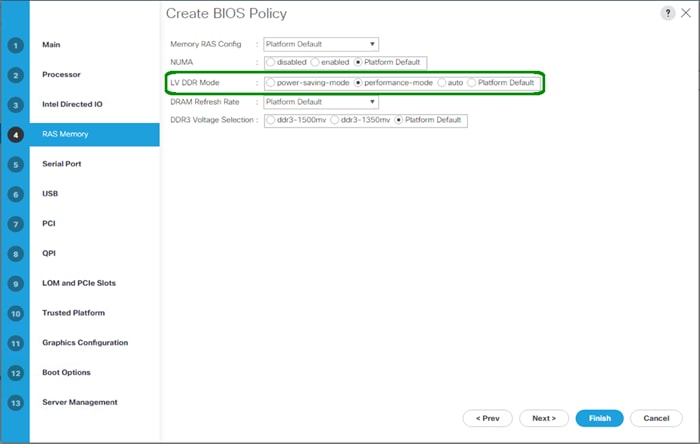Image resolution: width=700 pixels, height=444 pixels.
Task: Select ddr3-1500mv voltage option
Action: point(271,120)
